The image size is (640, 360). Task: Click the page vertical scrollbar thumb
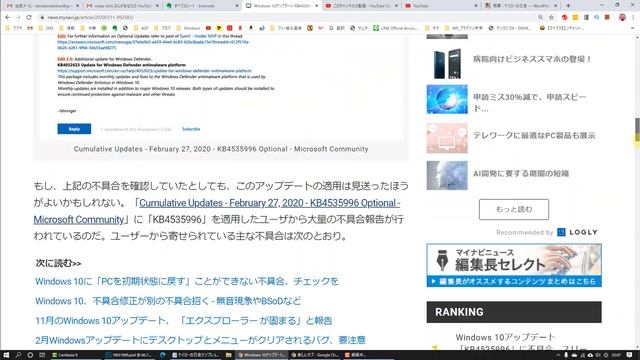click(x=637, y=130)
